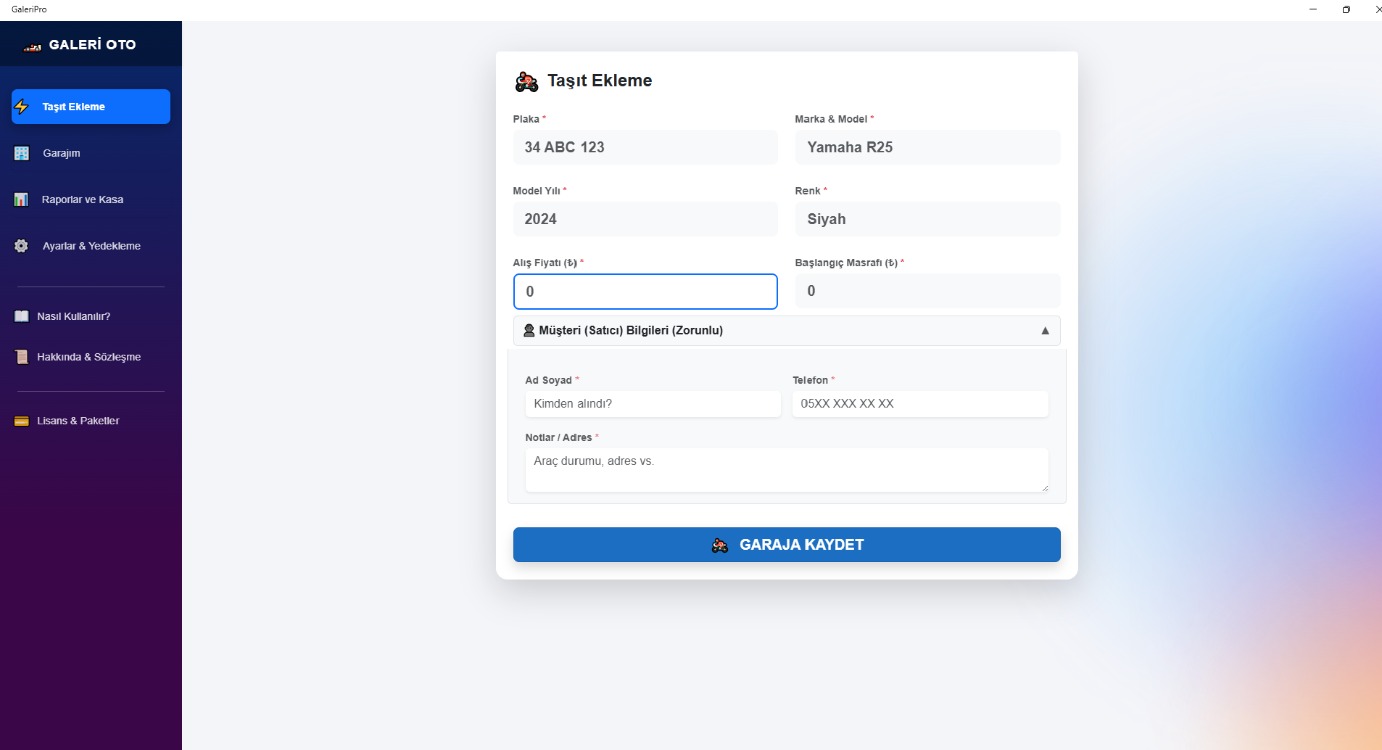Focus the Telefon input field

(x=920, y=404)
